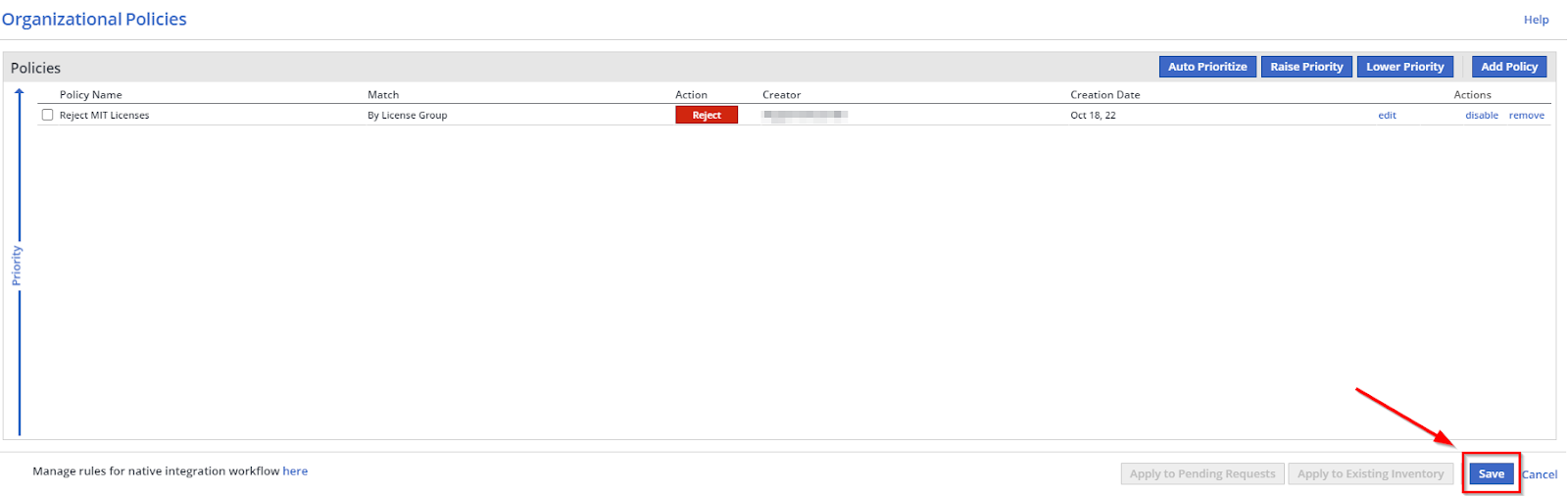
Task: Disable the Reject MIT Licenses policy
Action: [1481, 116]
